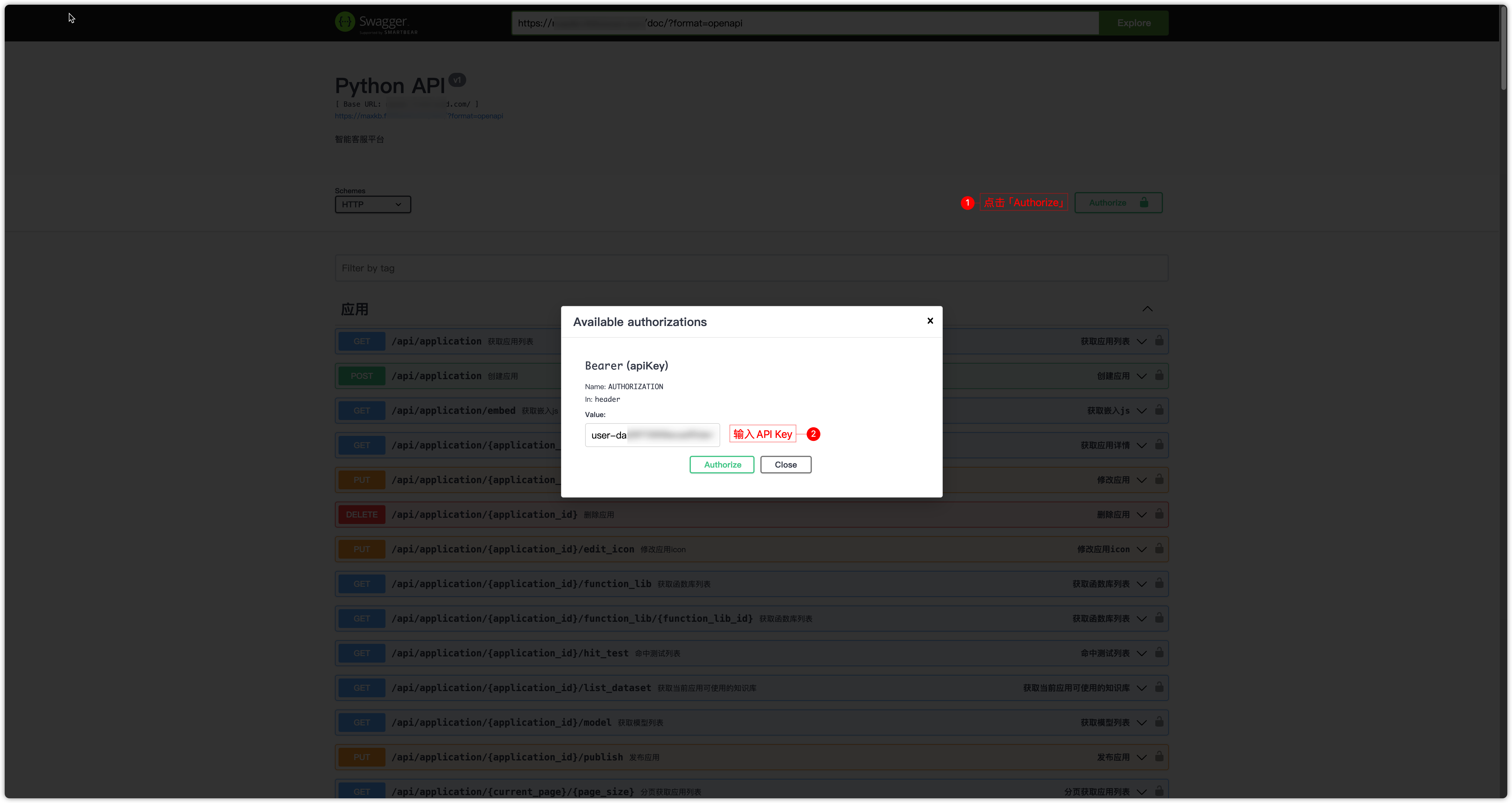
Task: Click the Swagger logo icon
Action: tap(345, 22)
